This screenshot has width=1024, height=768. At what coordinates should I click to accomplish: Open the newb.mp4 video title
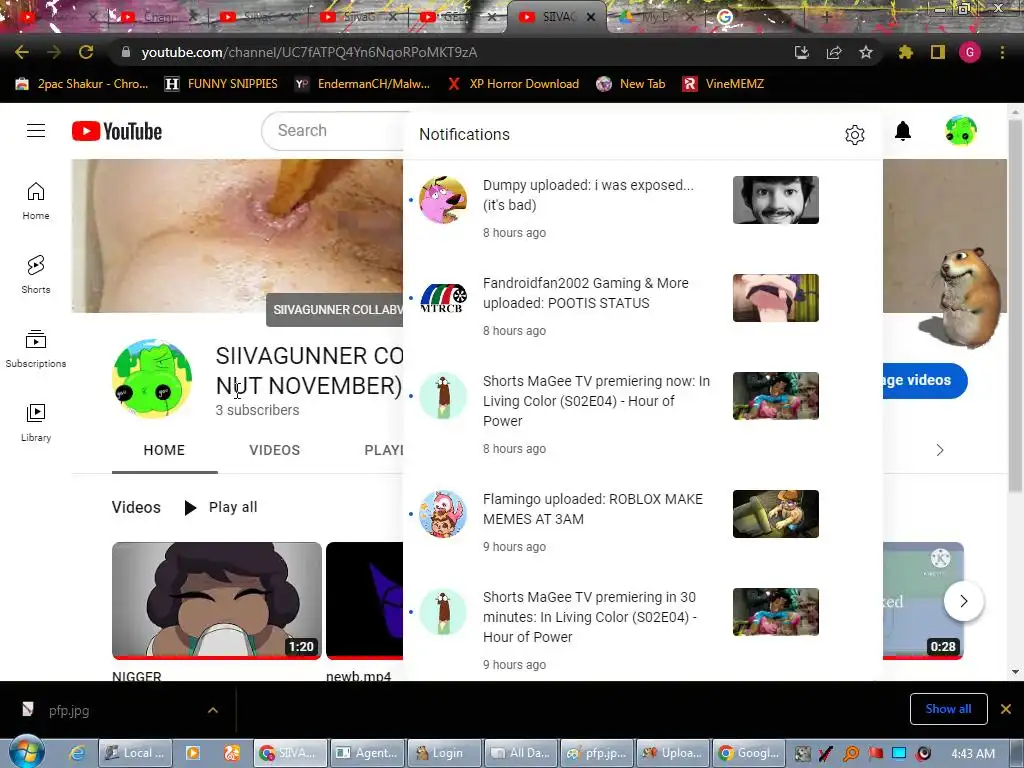(x=359, y=676)
